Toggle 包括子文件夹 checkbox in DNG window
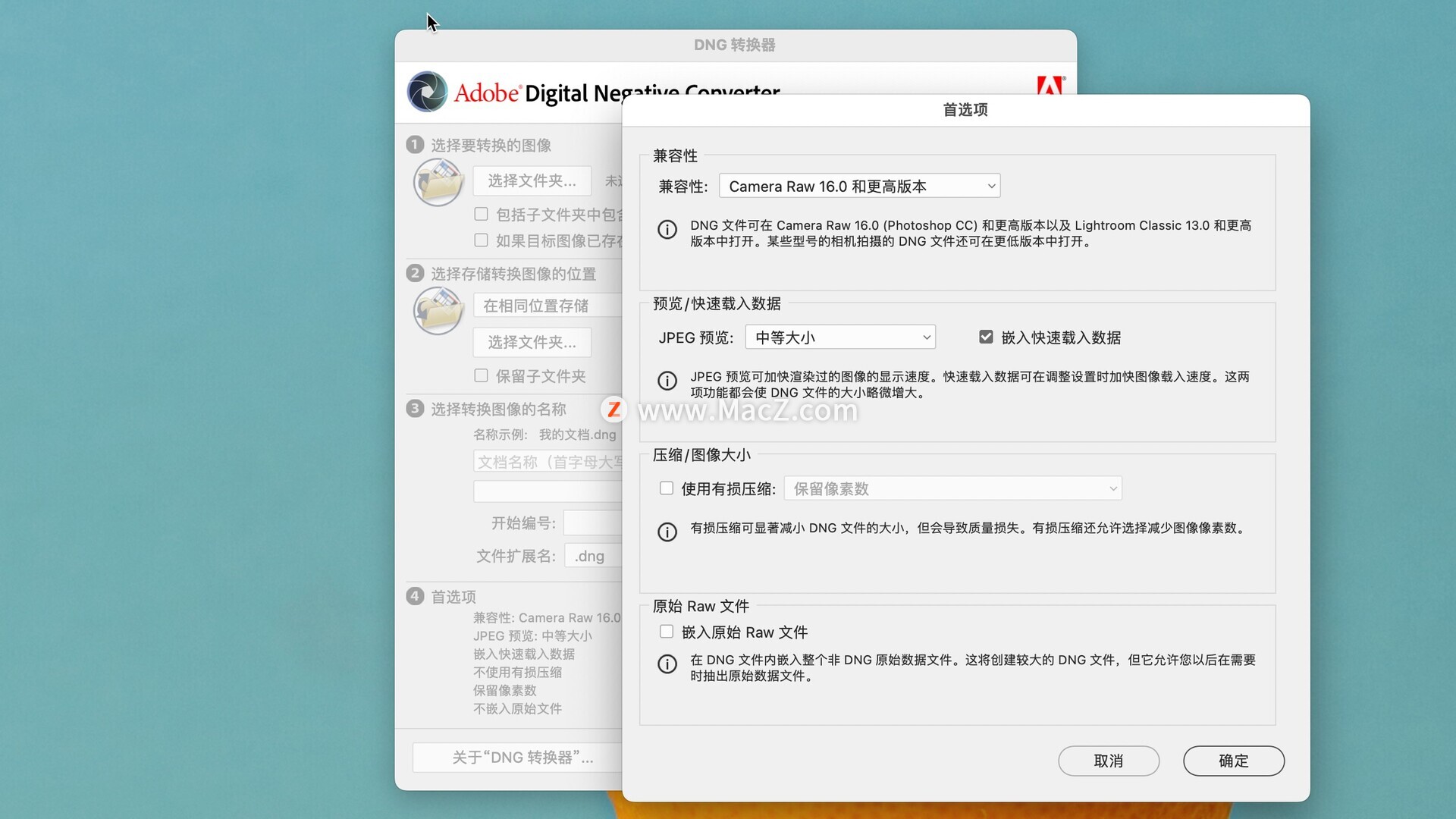This screenshot has height=819, width=1456. (481, 214)
